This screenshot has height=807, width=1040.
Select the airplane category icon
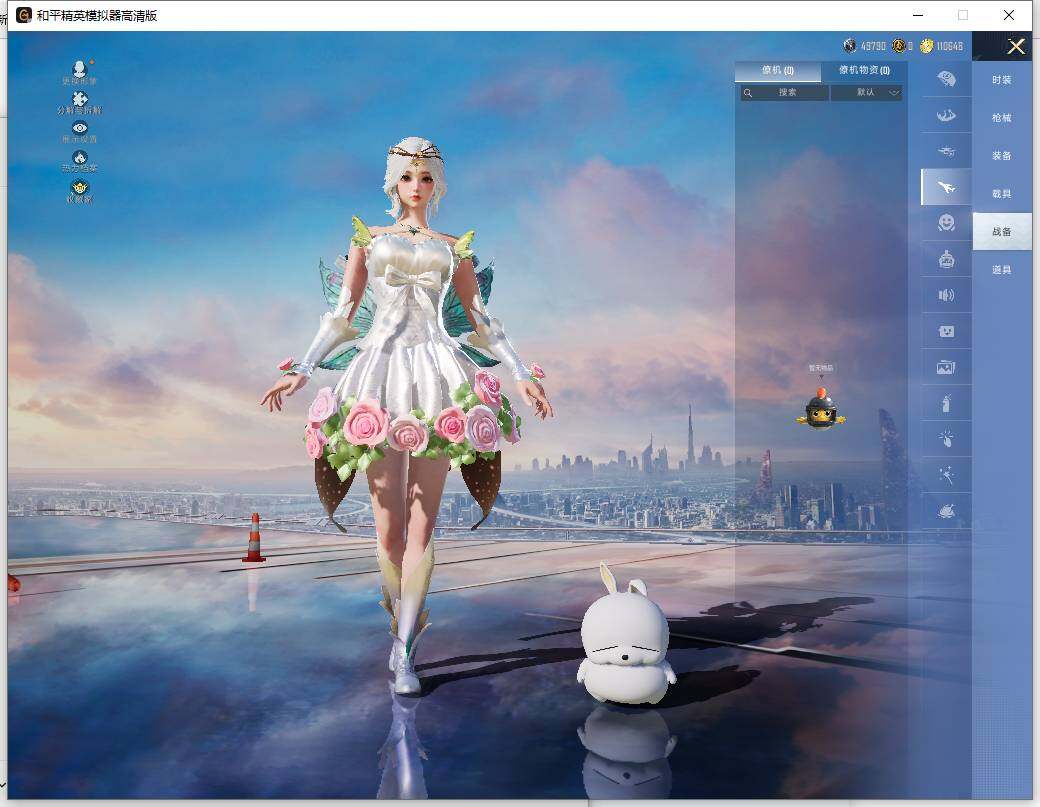pos(946,187)
